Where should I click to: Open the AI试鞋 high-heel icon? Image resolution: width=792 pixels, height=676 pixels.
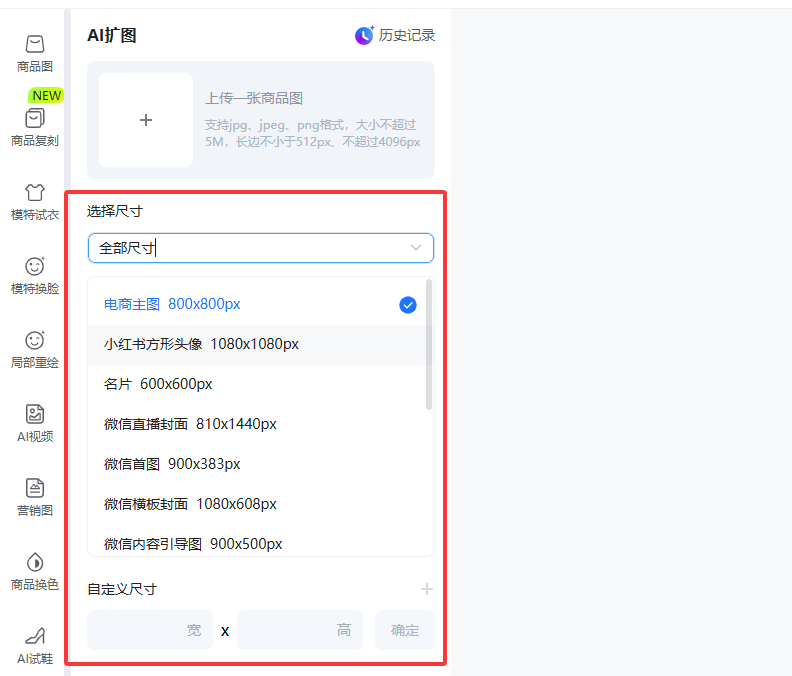(34, 636)
